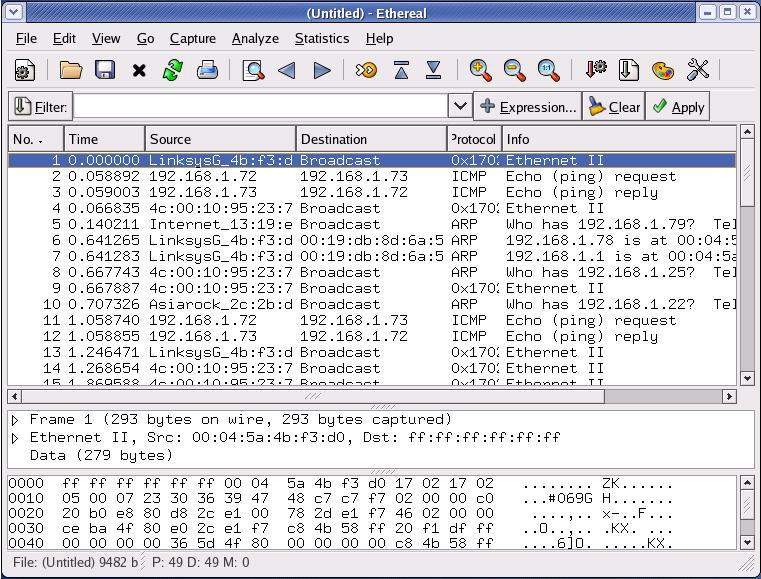Screen dimensions: 761x579
Task: Click horizontal scrollbar thumb of packet list
Action: [x=313, y=397]
